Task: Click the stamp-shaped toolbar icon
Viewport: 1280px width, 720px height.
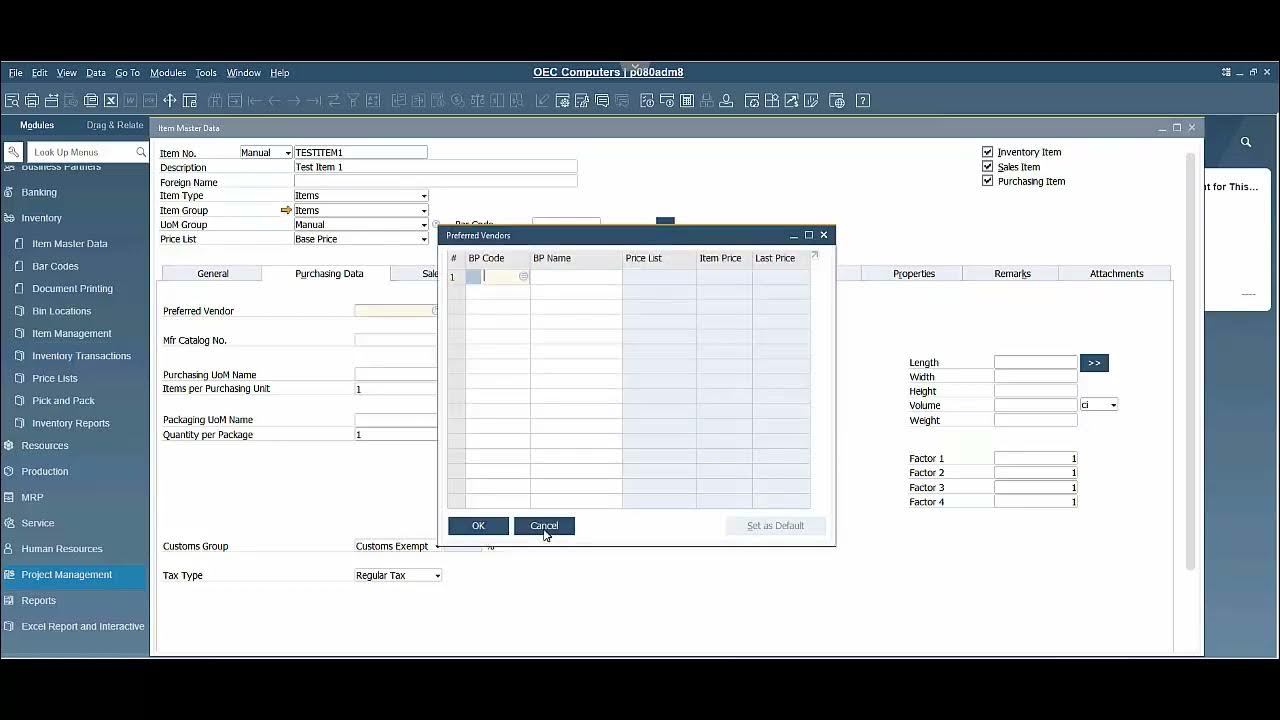Action: pos(726,101)
